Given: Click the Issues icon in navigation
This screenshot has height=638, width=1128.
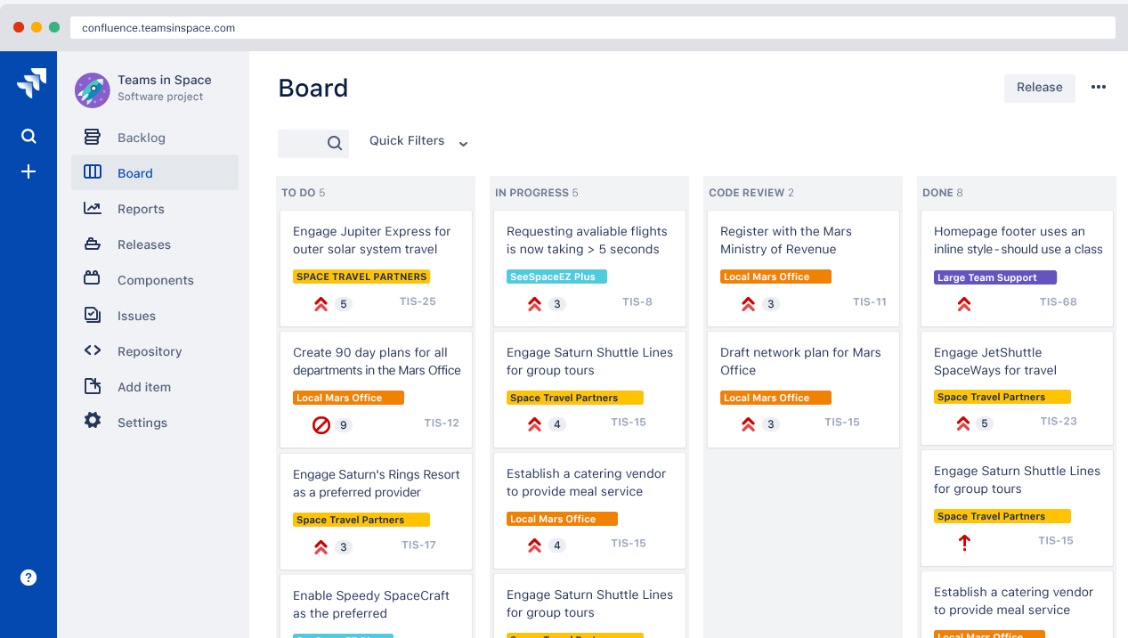Looking at the screenshot, I should click(92, 314).
